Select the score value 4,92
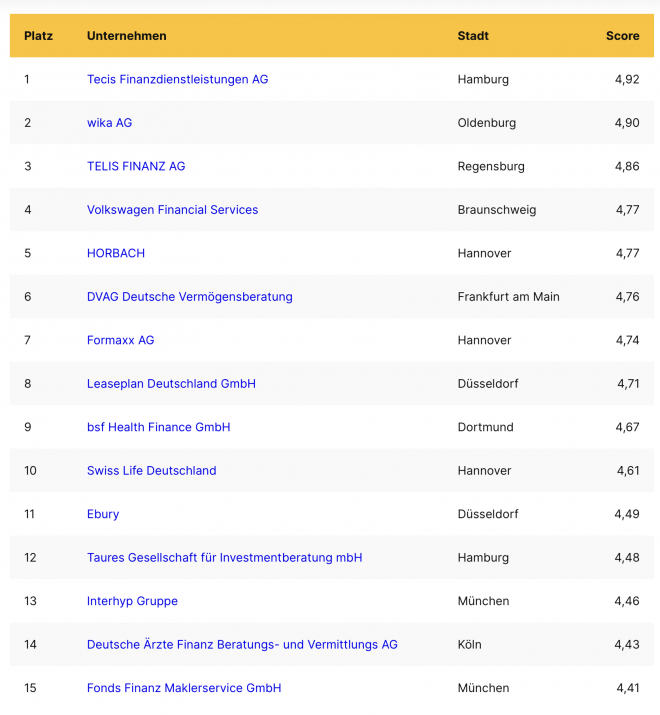 (627, 79)
